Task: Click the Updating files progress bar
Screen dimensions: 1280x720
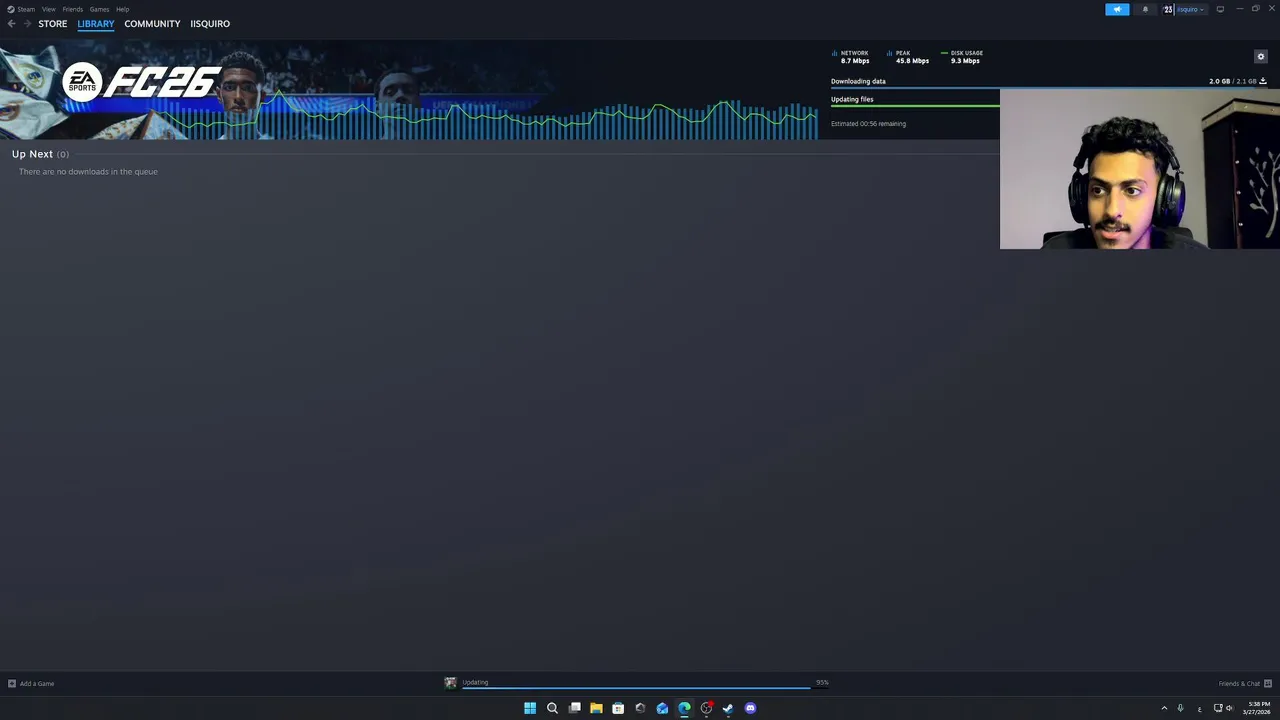Action: coord(915,106)
